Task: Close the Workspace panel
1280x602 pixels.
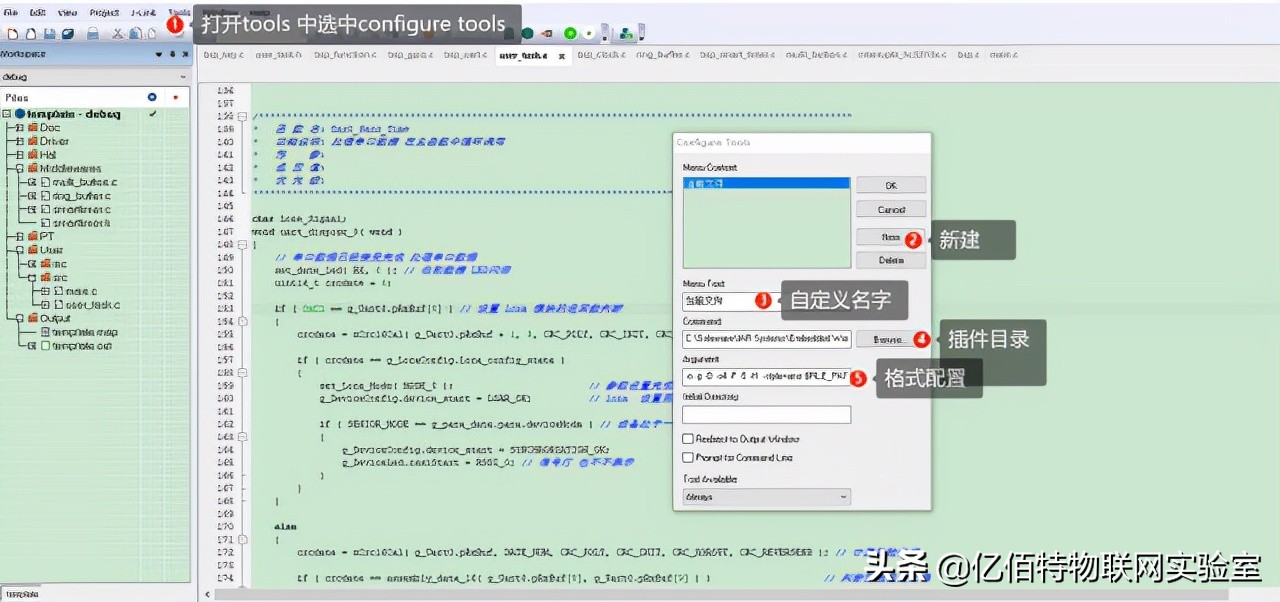Action: pyautogui.click(x=186, y=55)
